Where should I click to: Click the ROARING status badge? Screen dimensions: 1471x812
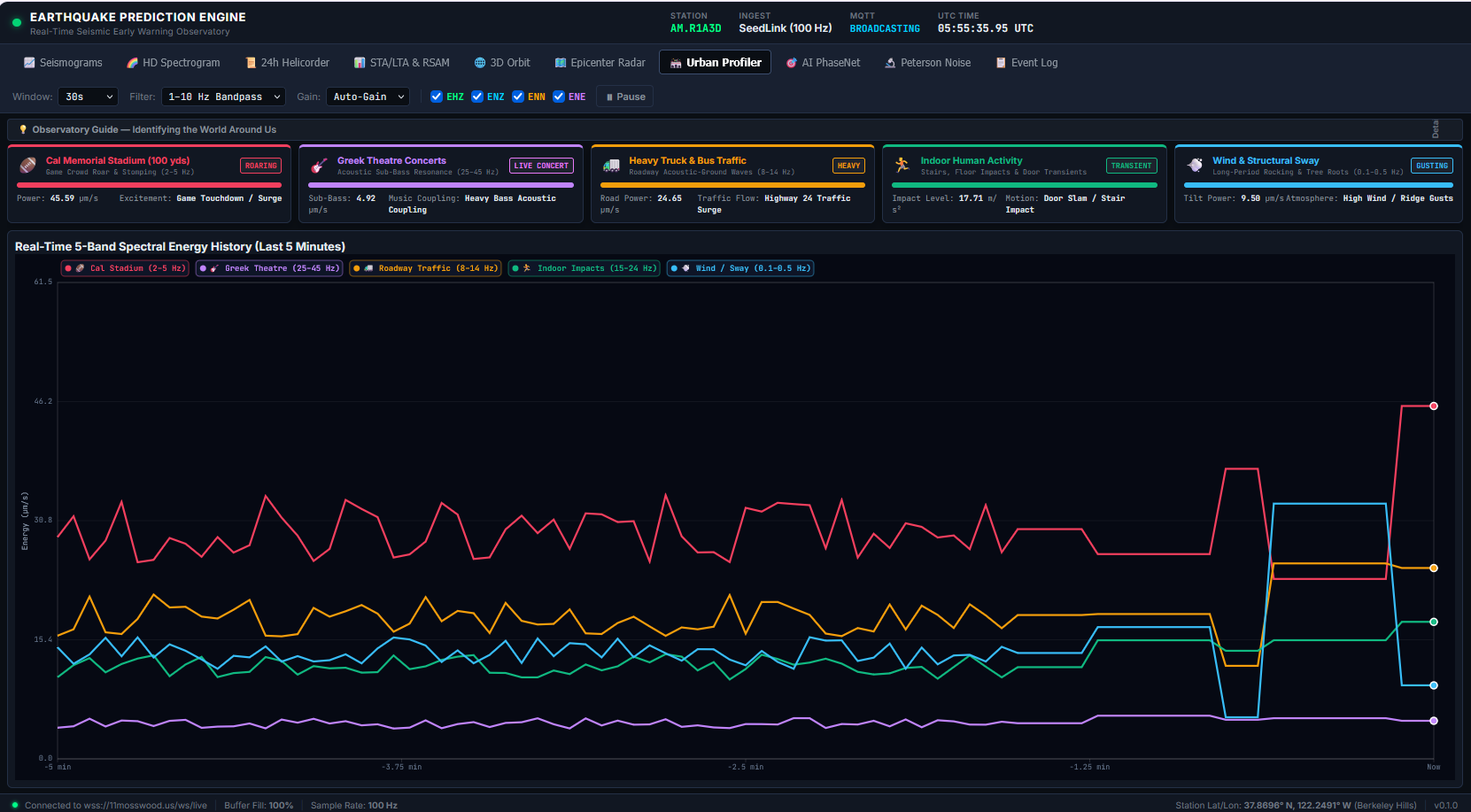(x=261, y=166)
